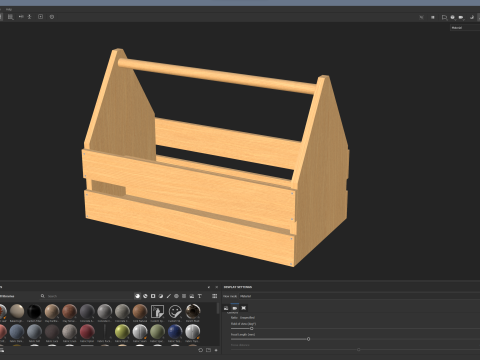Switch to the environment tab in Display Settings
480x360 pixels.
pos(226,308)
